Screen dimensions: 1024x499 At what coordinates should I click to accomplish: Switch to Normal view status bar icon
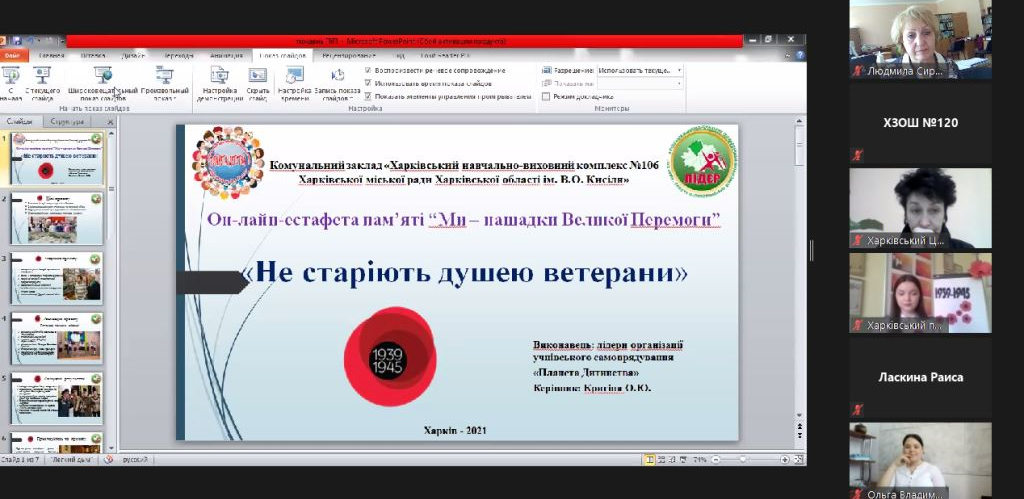click(x=650, y=460)
